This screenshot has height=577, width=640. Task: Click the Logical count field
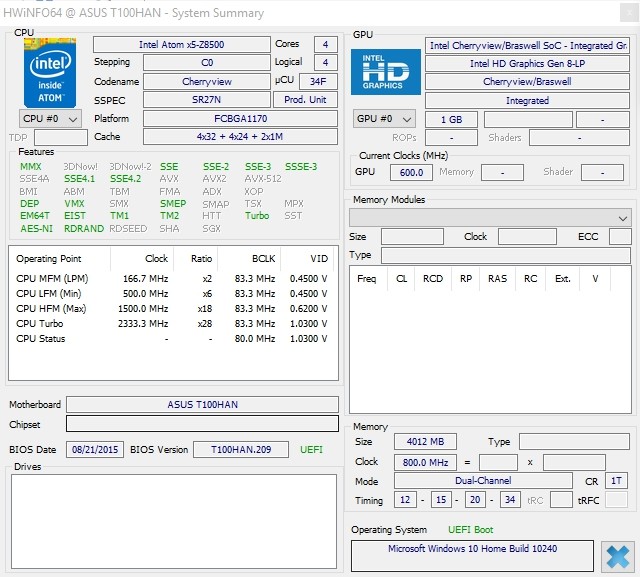pos(326,62)
